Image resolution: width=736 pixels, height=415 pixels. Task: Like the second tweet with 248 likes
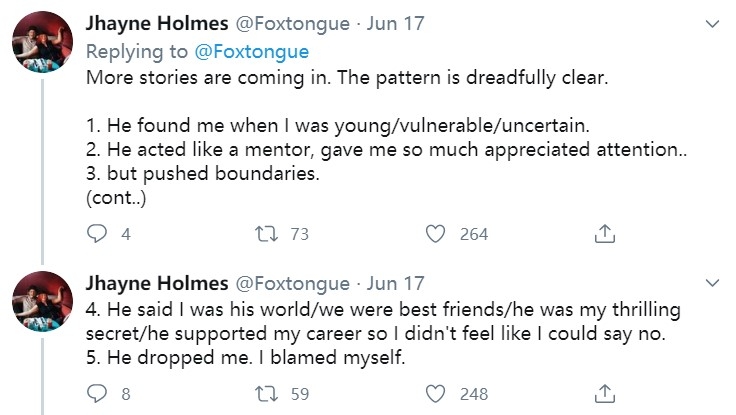(435, 393)
